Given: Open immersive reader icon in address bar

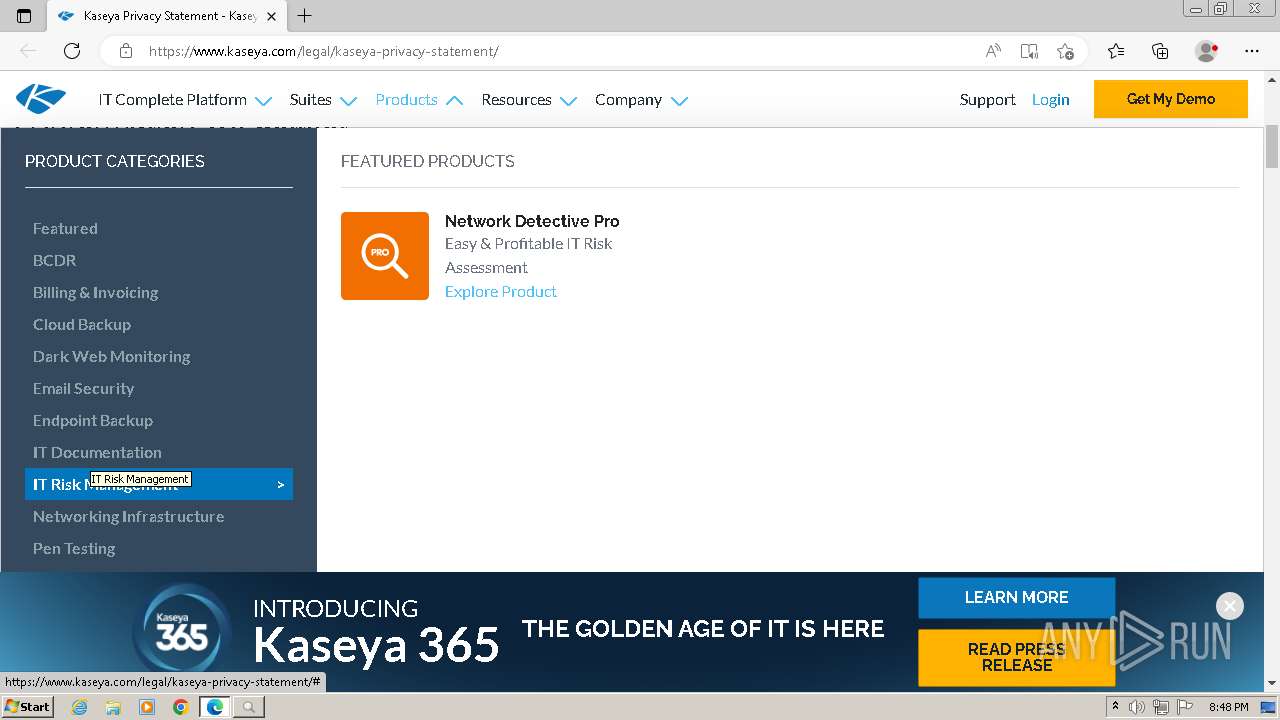Looking at the screenshot, I should [x=1029, y=51].
